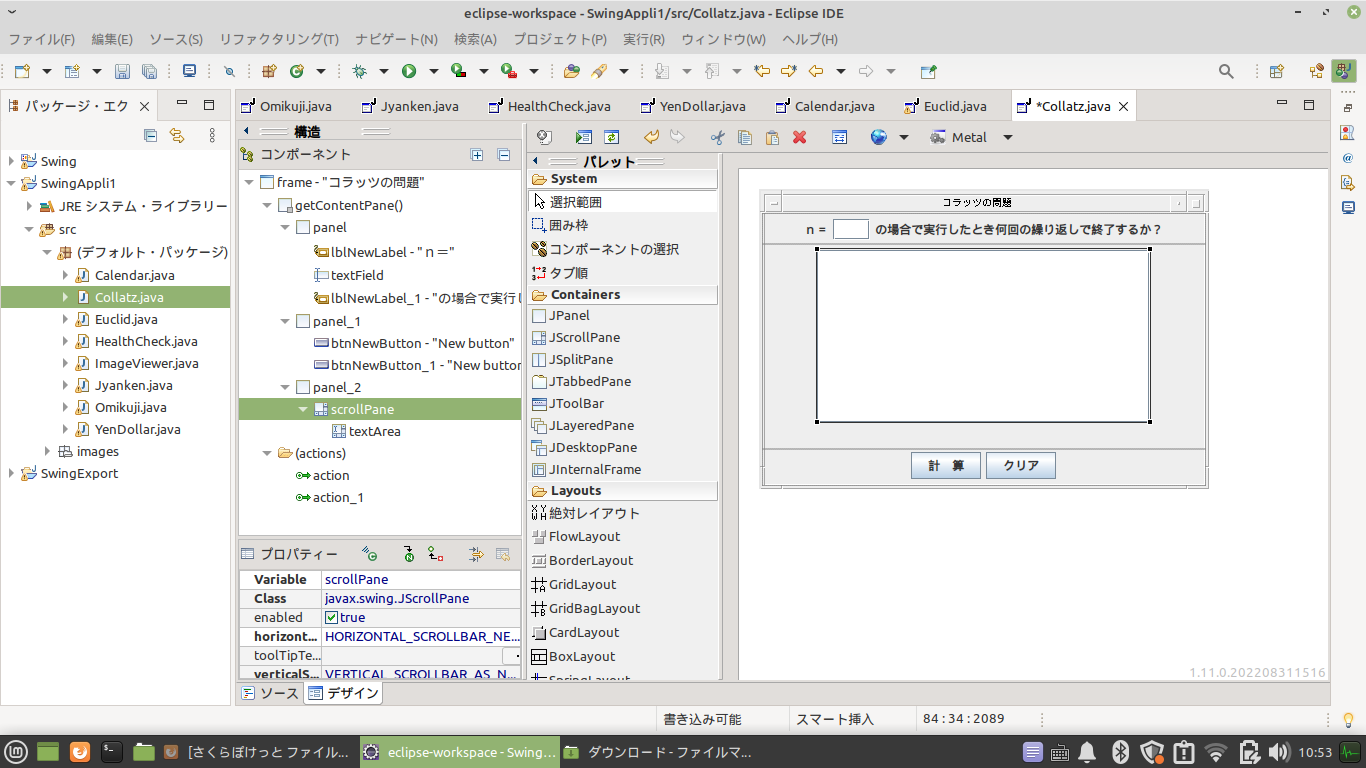Switch to the Omikuji.java editor tab
Viewport: 1366px width, 768px height.
(286, 106)
